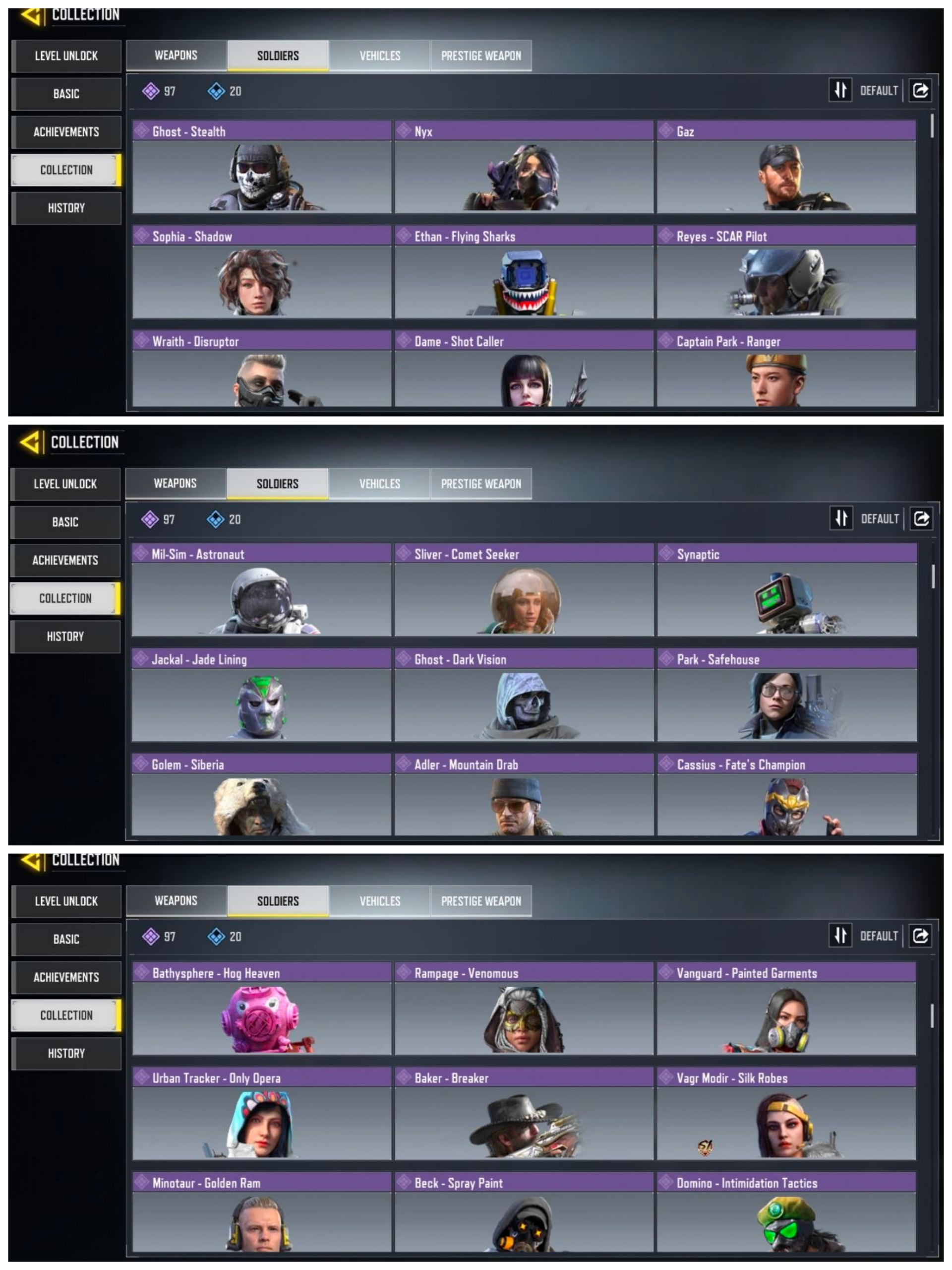Image resolution: width=952 pixels, height=1270 pixels.
Task: Select the Baker - Breaker soldier card
Action: coord(524,1113)
